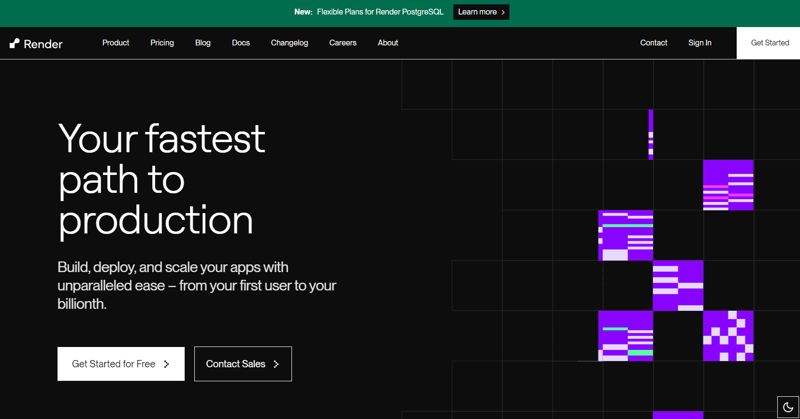Open the Pricing page
This screenshot has height=419, width=800.
162,43
